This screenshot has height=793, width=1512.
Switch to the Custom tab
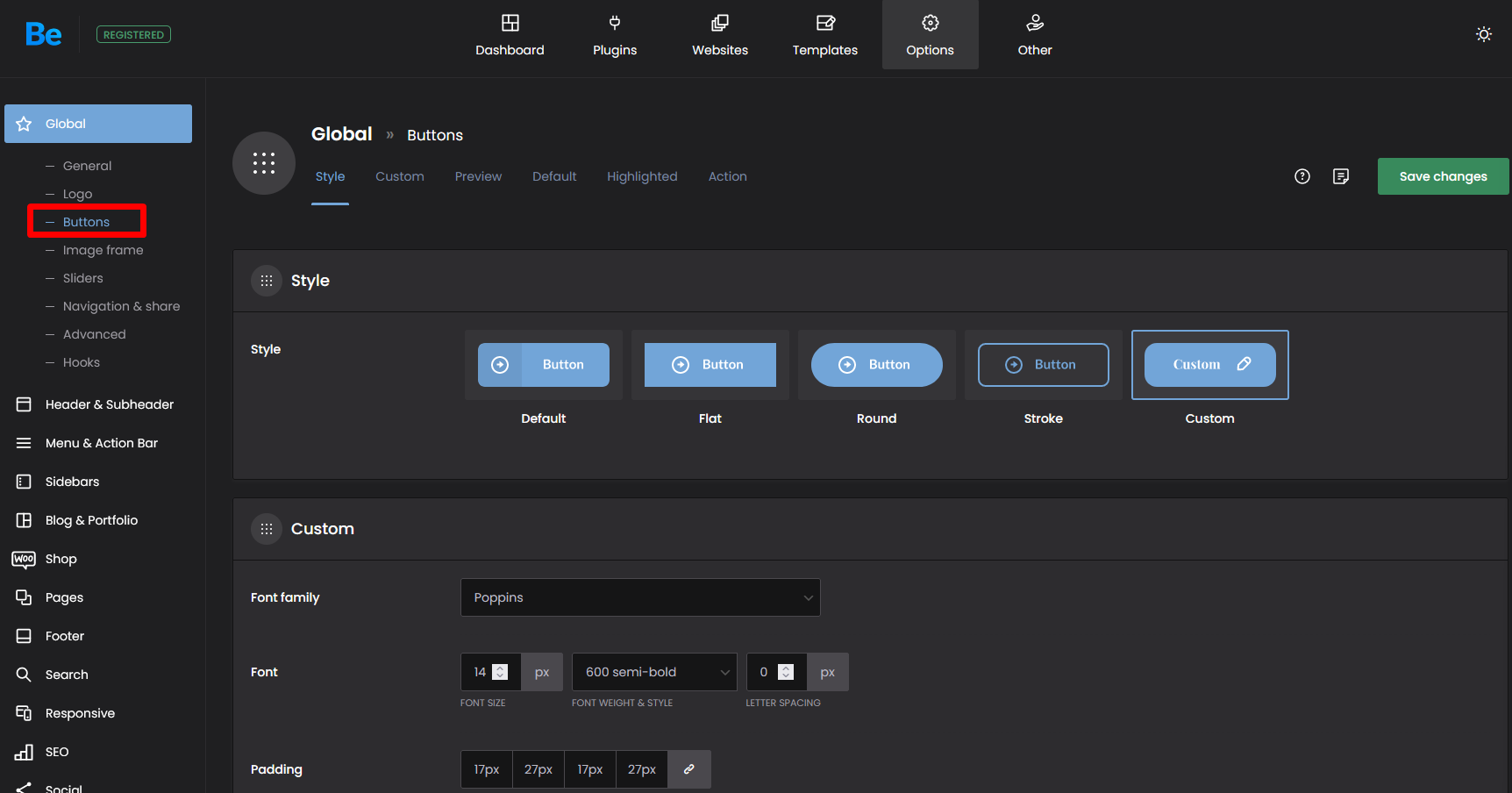[400, 176]
